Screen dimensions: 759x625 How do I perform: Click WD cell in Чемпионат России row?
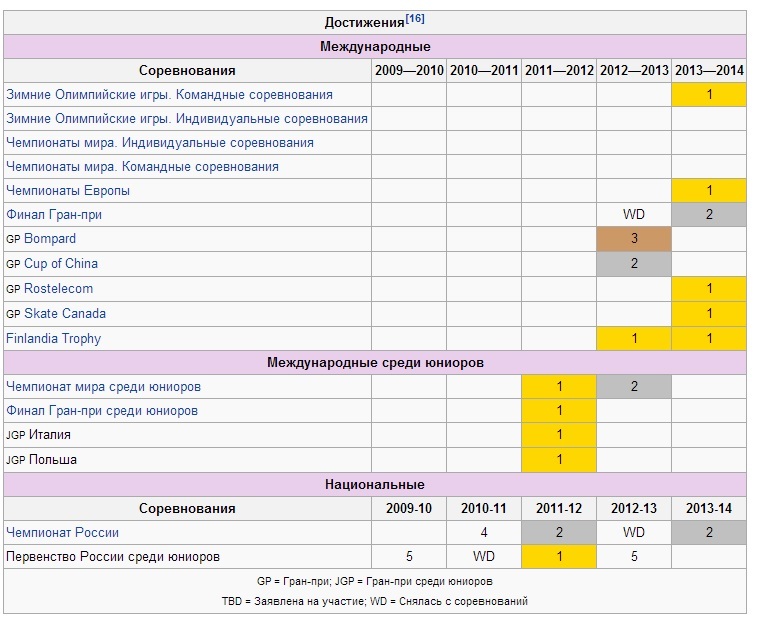[634, 533]
